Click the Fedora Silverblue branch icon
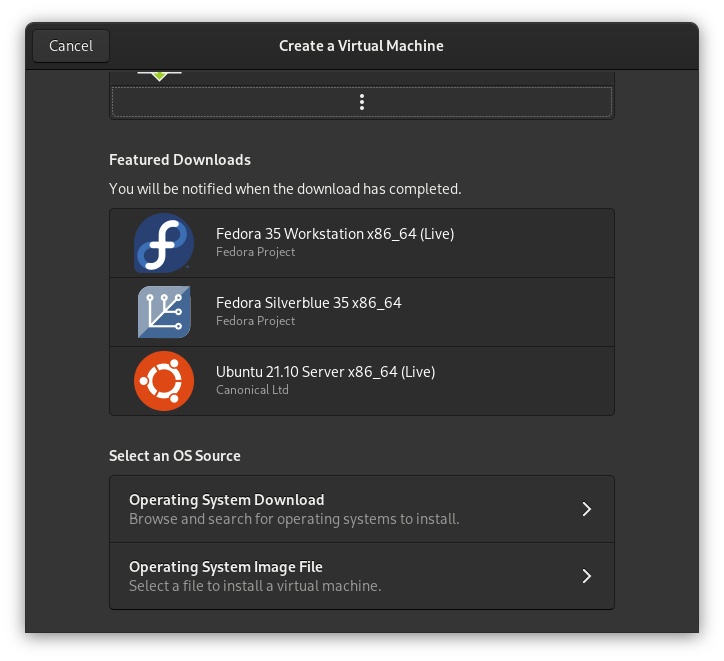 click(x=164, y=312)
